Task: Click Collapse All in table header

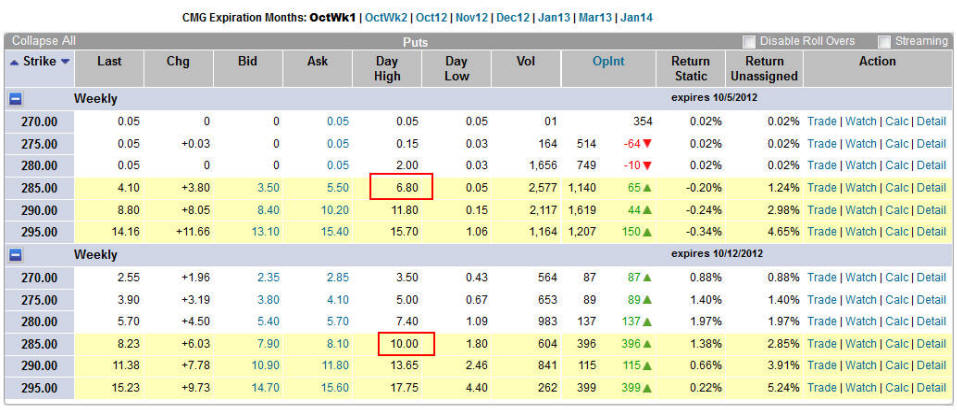Action: click(x=43, y=41)
